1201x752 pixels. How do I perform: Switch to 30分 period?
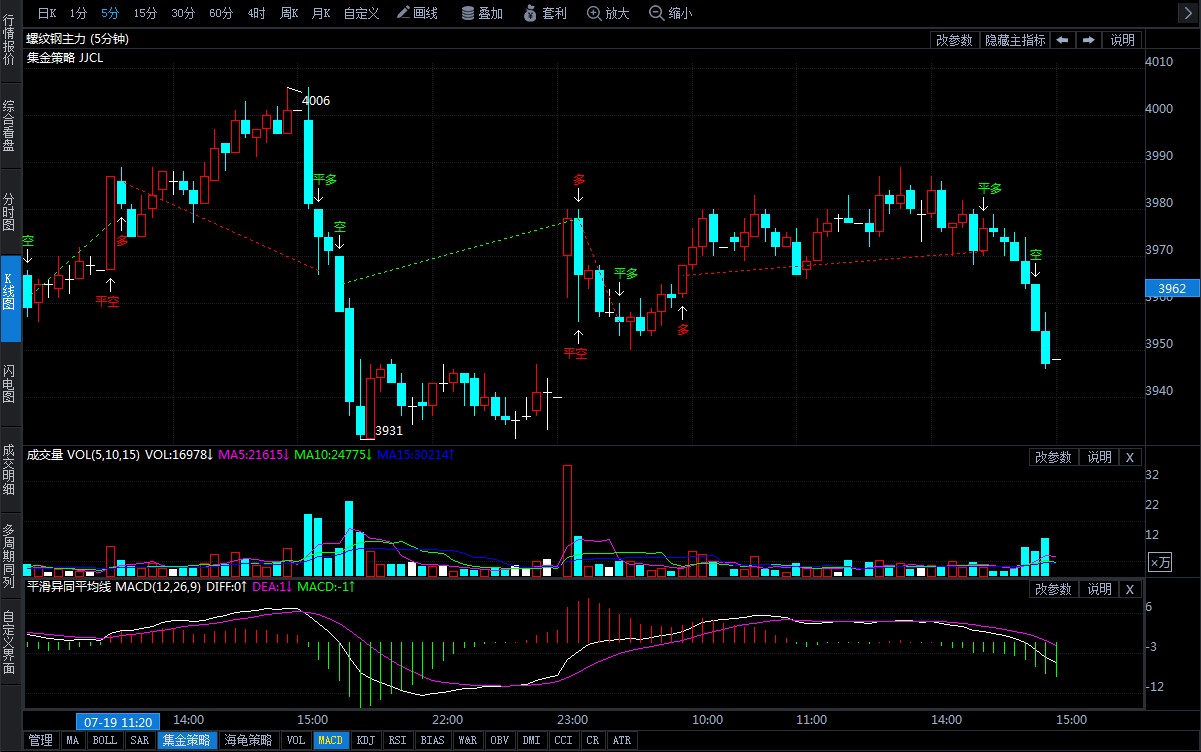click(183, 13)
